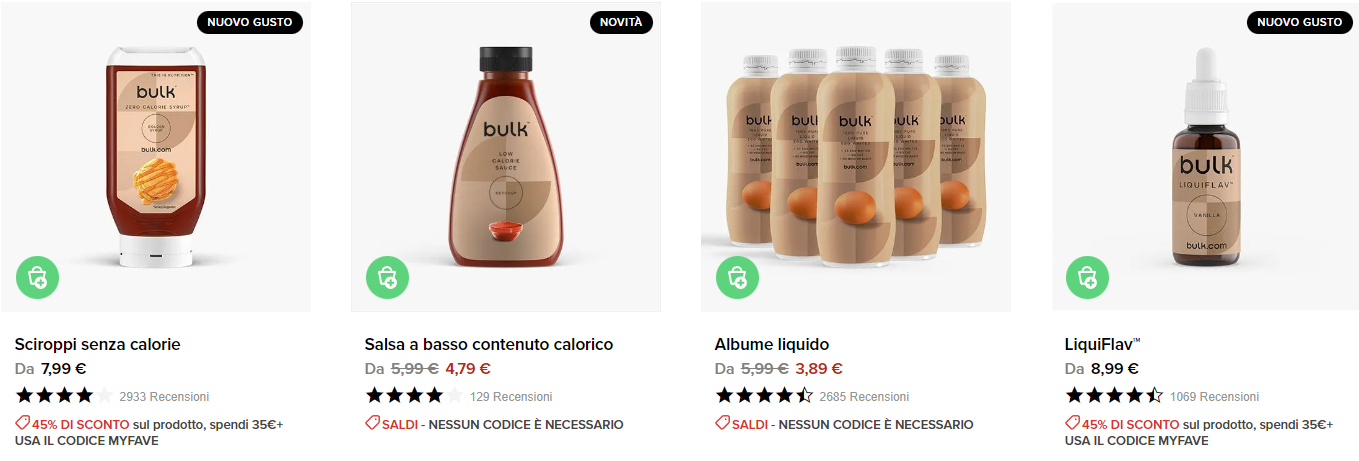Click SALDI tag icon under Salsa product
The image size is (1359, 461).
[372, 423]
